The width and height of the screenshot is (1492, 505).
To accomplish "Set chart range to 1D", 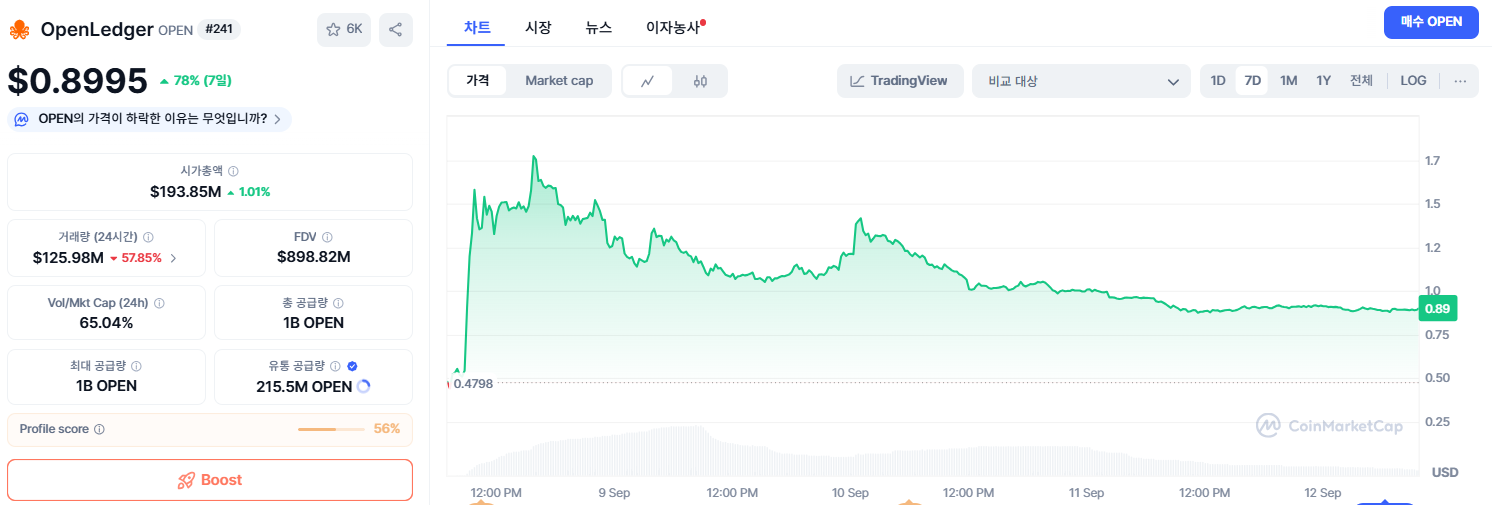I will (x=1218, y=81).
